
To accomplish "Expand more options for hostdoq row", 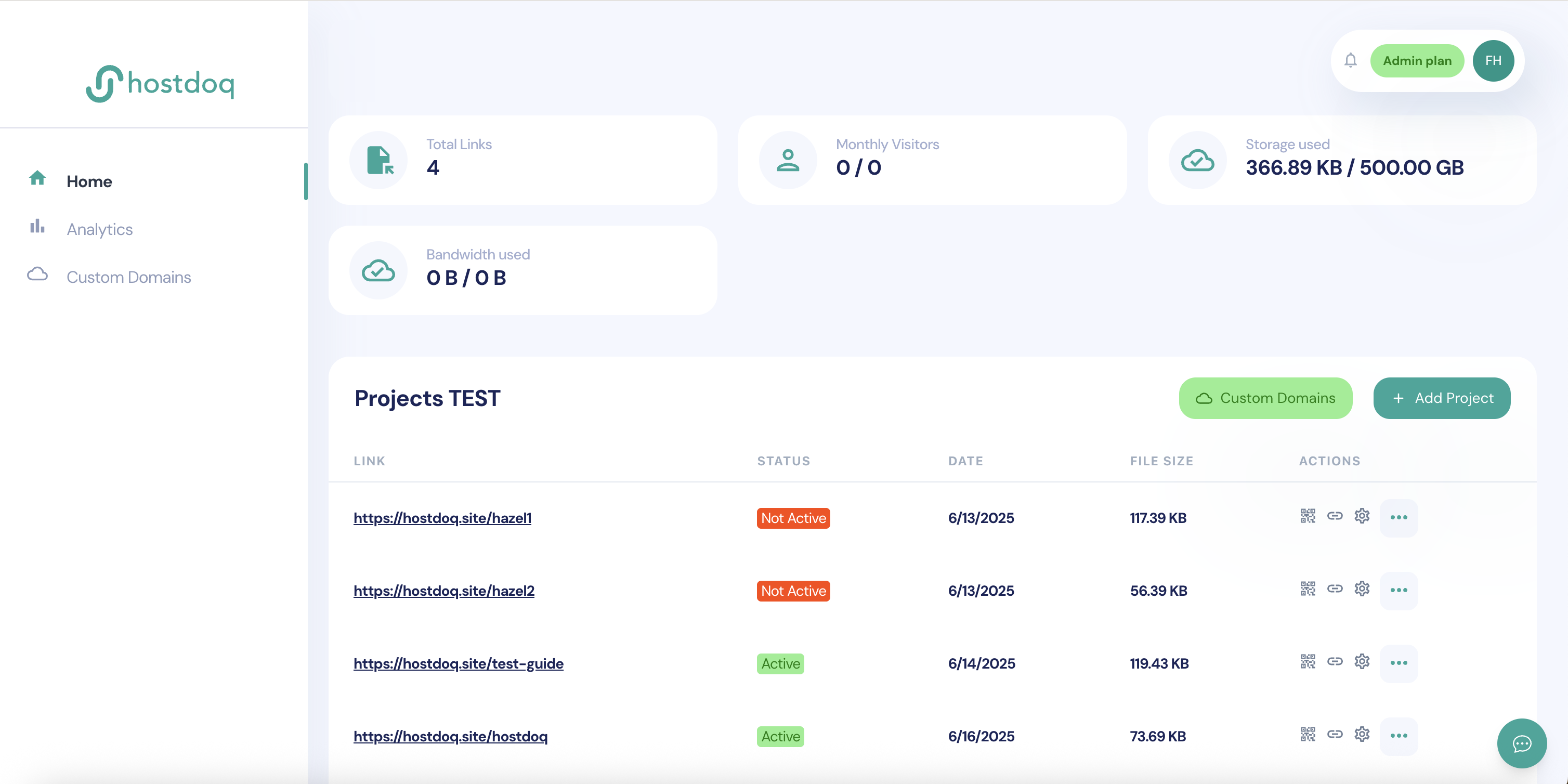I will [1398, 736].
